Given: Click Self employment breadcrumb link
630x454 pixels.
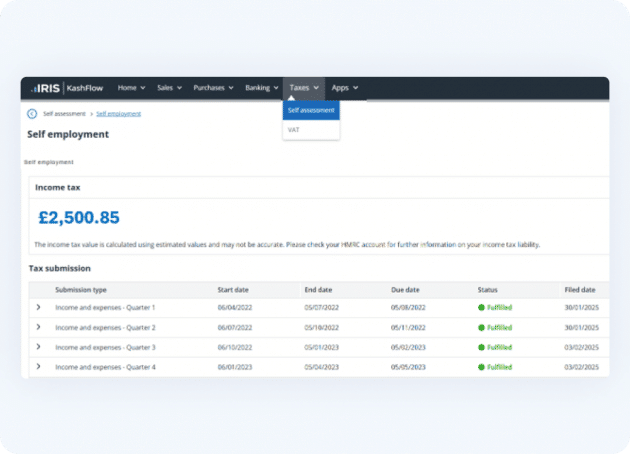Looking at the screenshot, I should pyautogui.click(x=119, y=114).
